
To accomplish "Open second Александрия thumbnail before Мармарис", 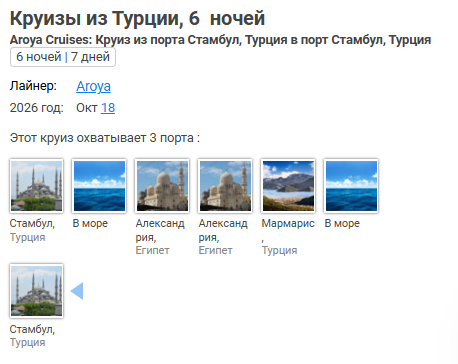I will click(x=225, y=186).
